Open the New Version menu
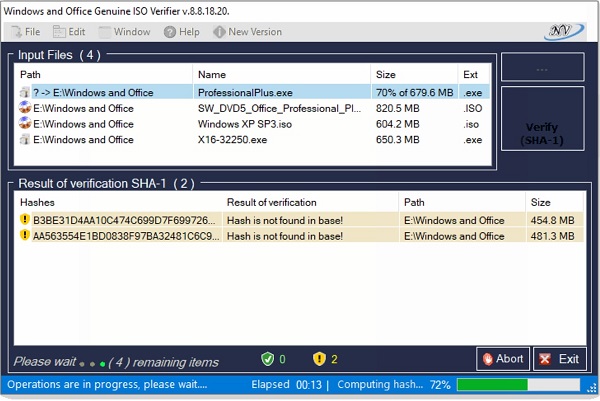The height and width of the screenshot is (401, 600). (x=248, y=32)
